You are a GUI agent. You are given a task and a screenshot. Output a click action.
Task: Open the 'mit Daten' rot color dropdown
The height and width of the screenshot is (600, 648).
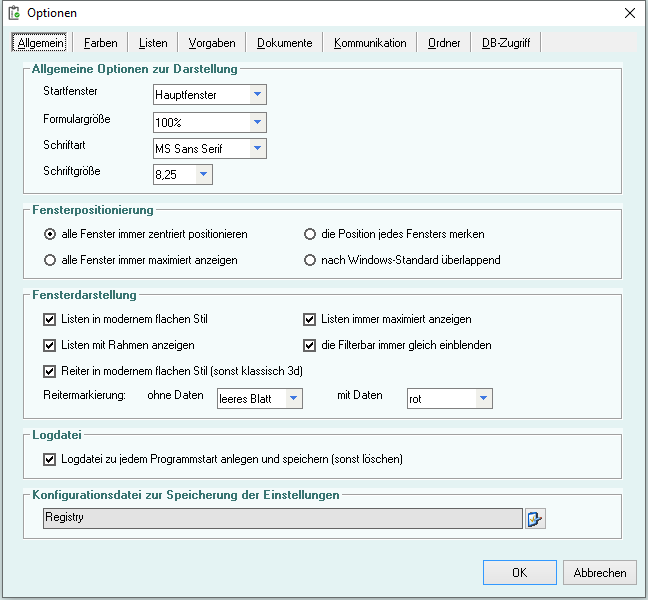(483, 398)
